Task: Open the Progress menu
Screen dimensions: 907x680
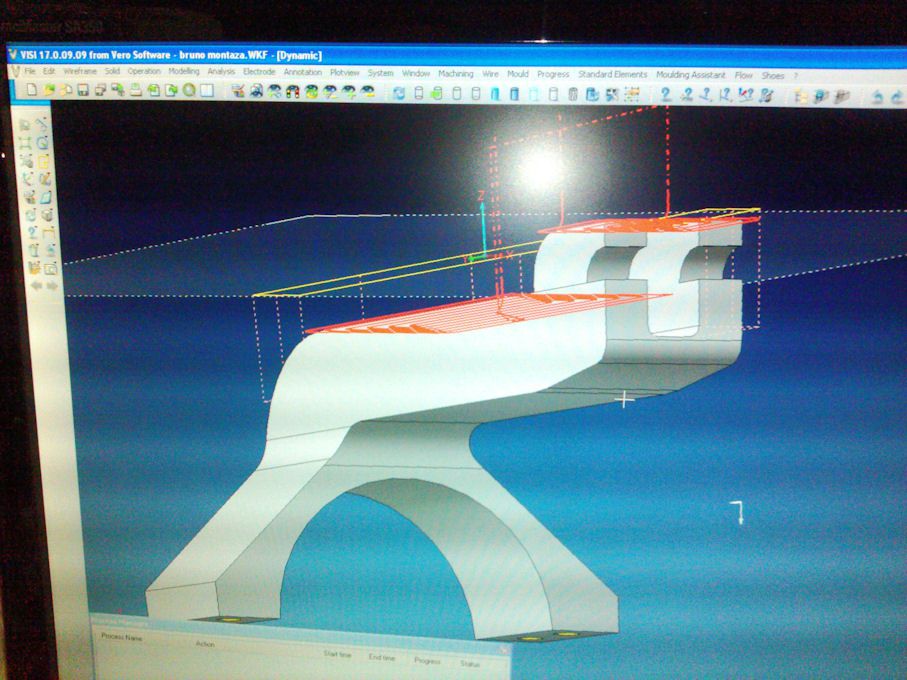Action: [x=553, y=74]
